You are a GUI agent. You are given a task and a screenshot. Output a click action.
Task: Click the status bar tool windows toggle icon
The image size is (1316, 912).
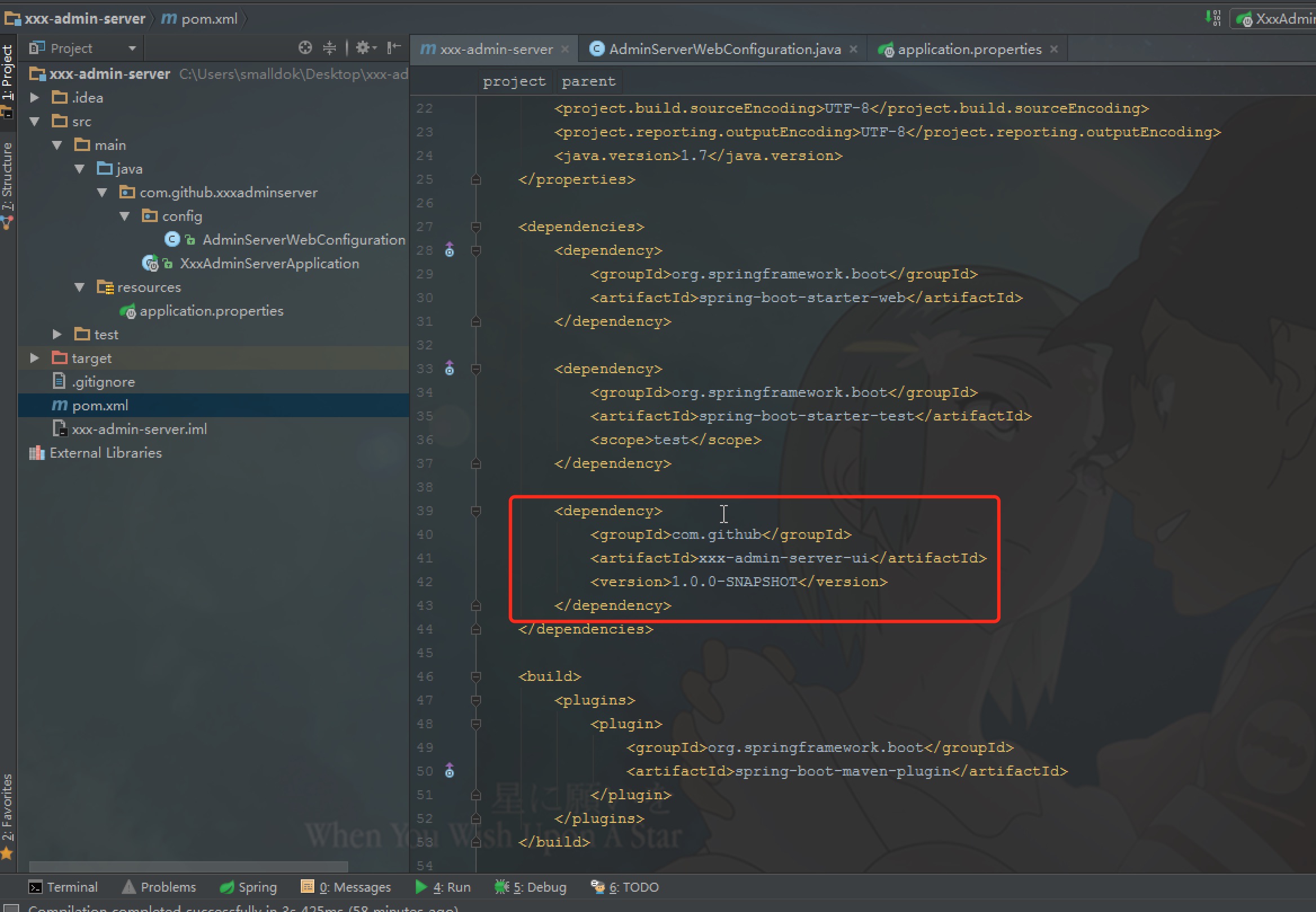point(10,907)
